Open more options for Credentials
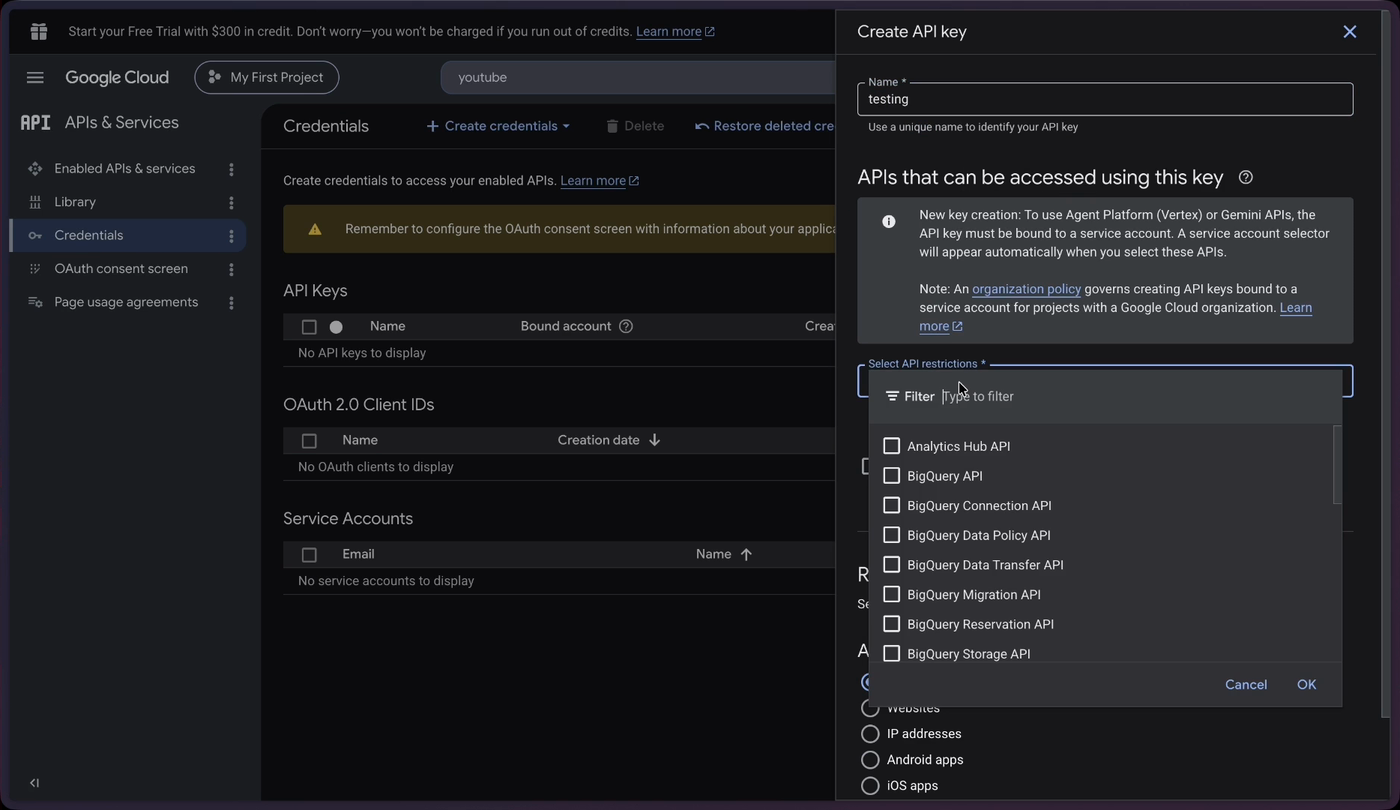The height and width of the screenshot is (810, 1400). tap(231, 236)
